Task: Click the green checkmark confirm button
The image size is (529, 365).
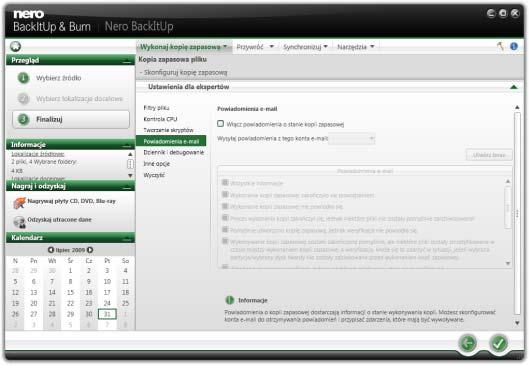Action: coord(498,343)
